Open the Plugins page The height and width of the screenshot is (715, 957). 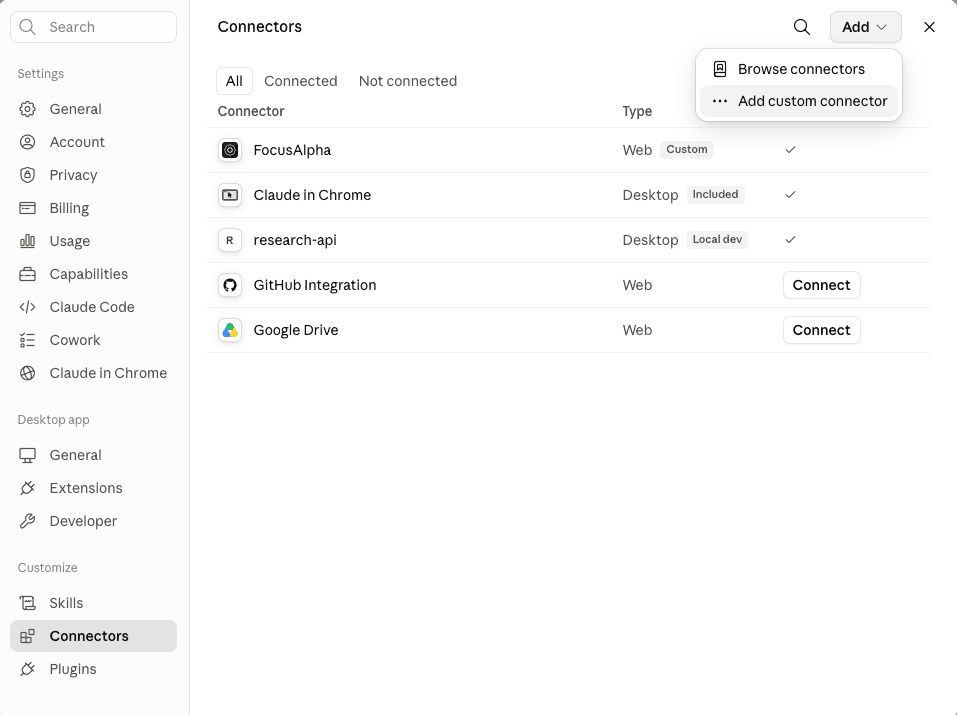93,669
